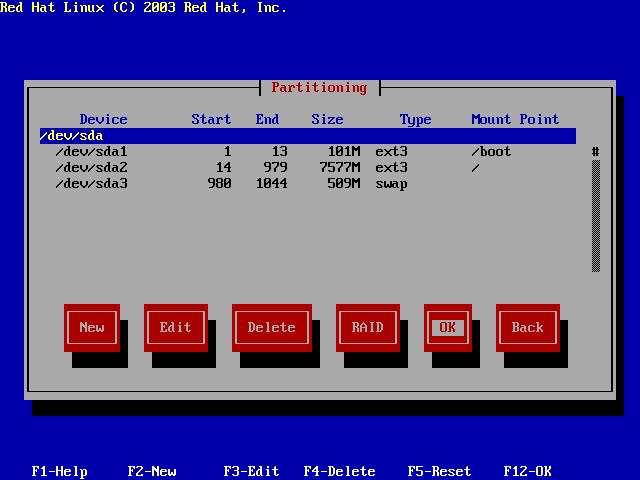
Task: Select the /dev/sda drive row
Action: pos(308,136)
